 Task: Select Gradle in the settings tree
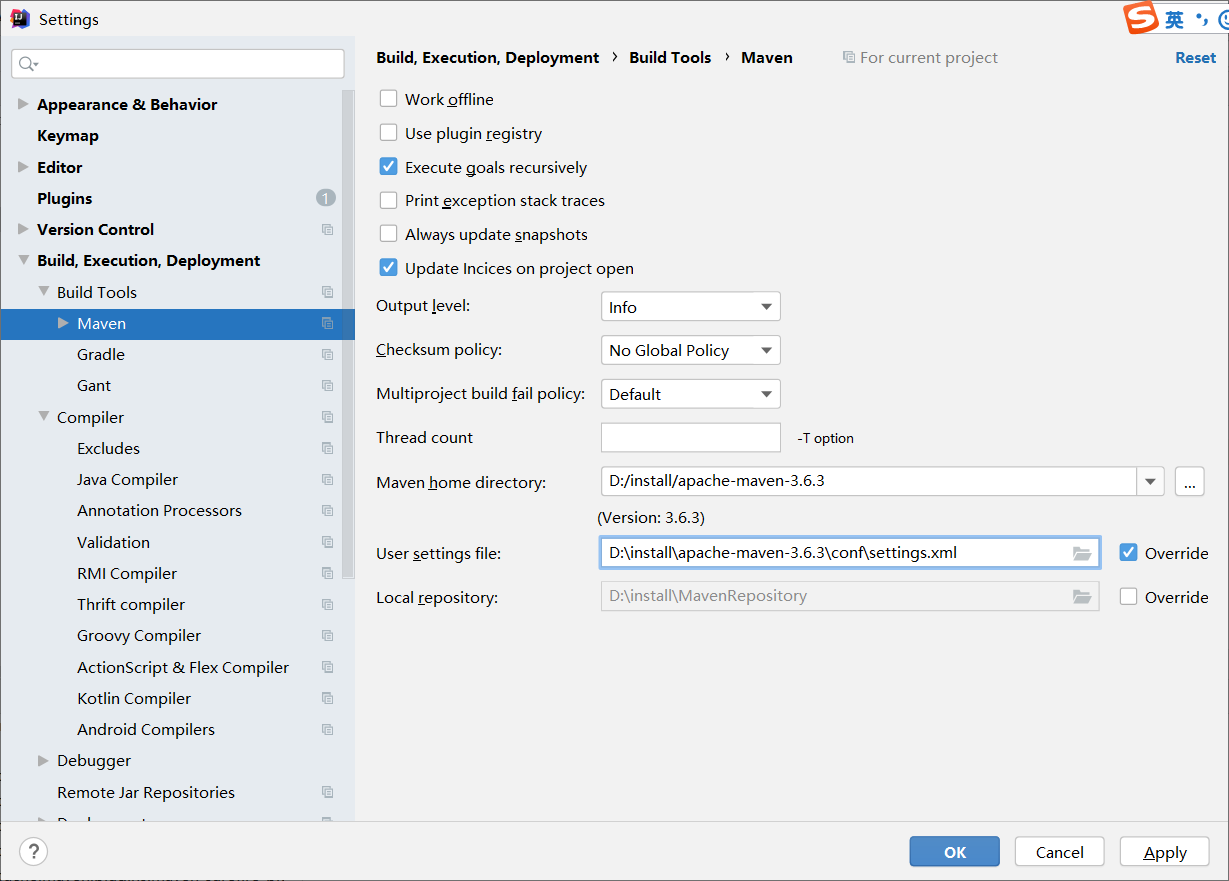[101, 355]
